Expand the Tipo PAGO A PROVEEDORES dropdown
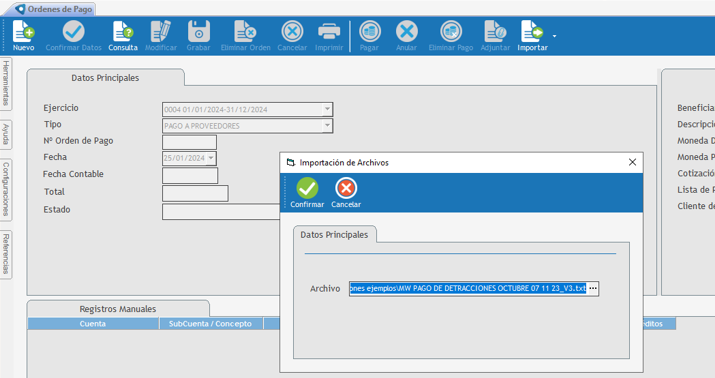 coord(327,126)
